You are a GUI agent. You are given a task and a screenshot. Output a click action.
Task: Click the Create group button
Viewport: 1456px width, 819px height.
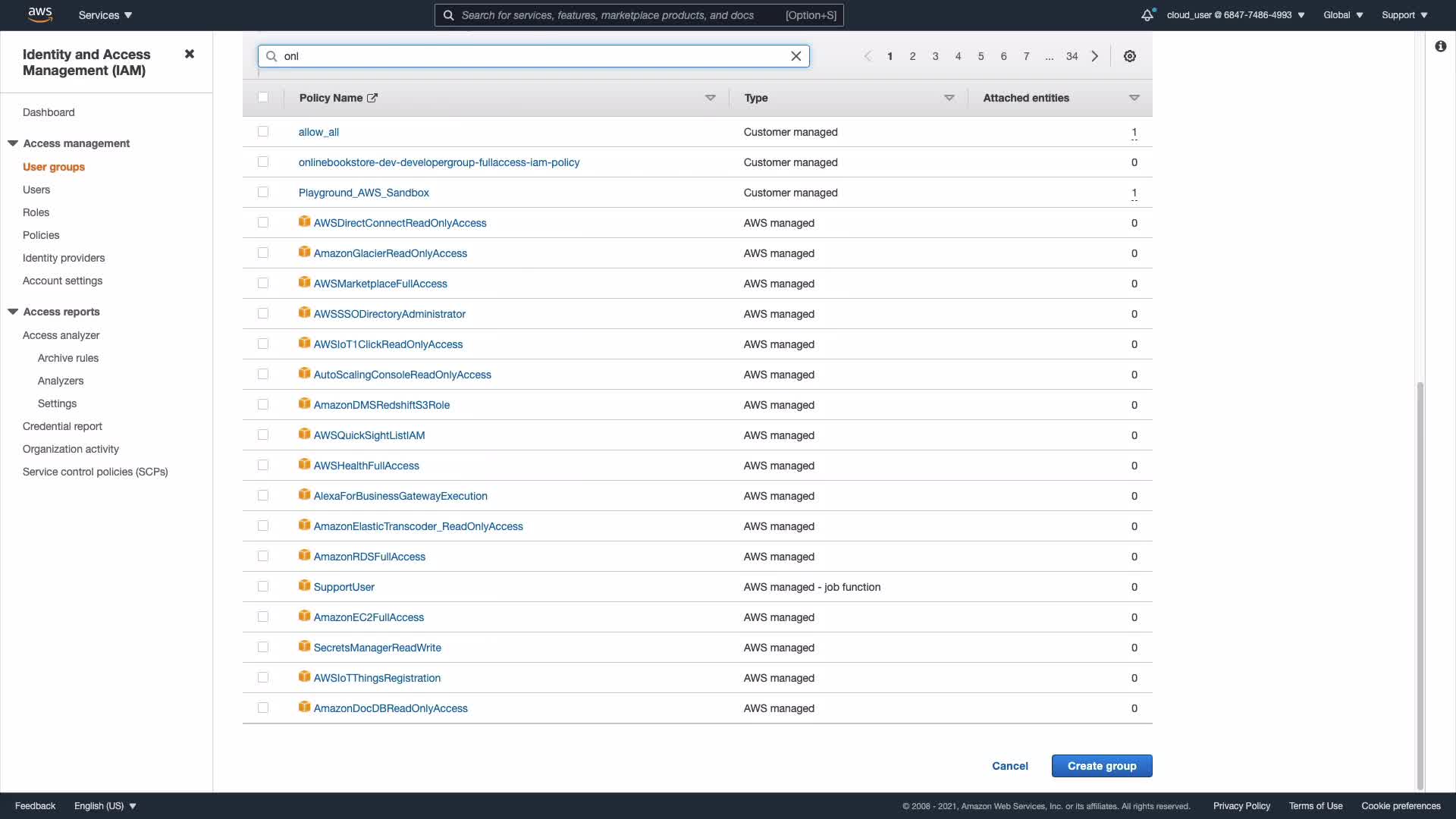tap(1101, 766)
